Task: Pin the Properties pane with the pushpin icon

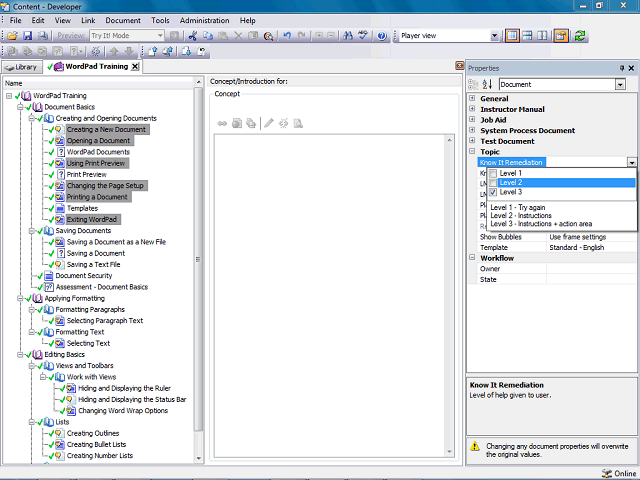Action: coord(622,68)
